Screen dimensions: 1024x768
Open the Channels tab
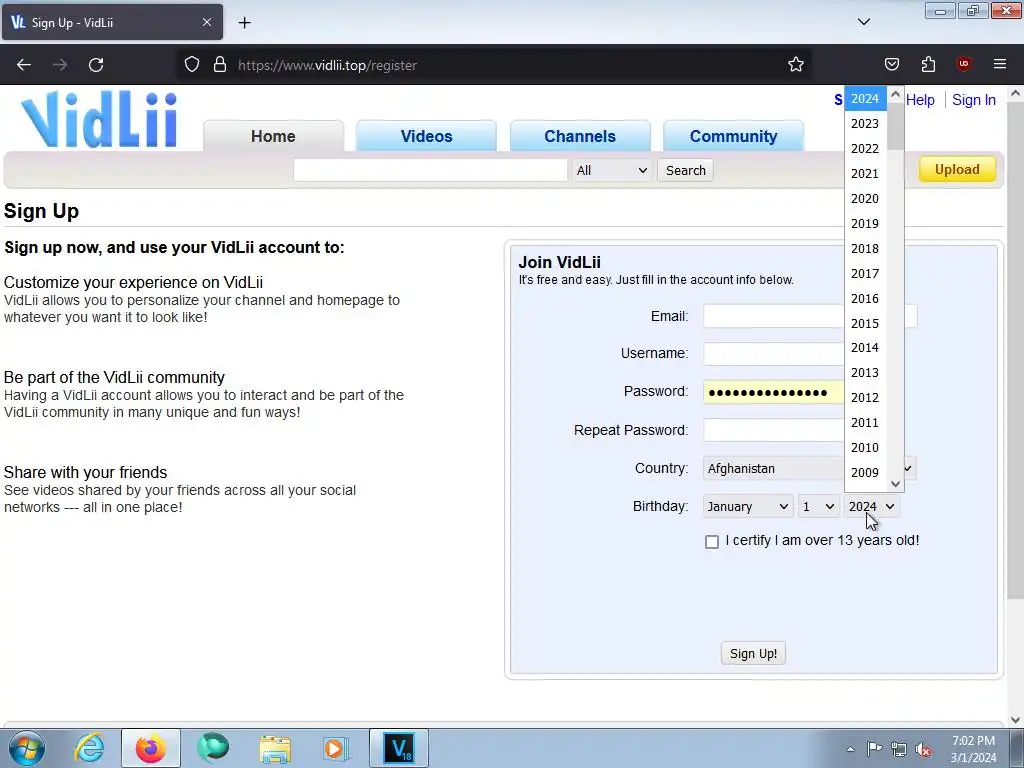580,136
